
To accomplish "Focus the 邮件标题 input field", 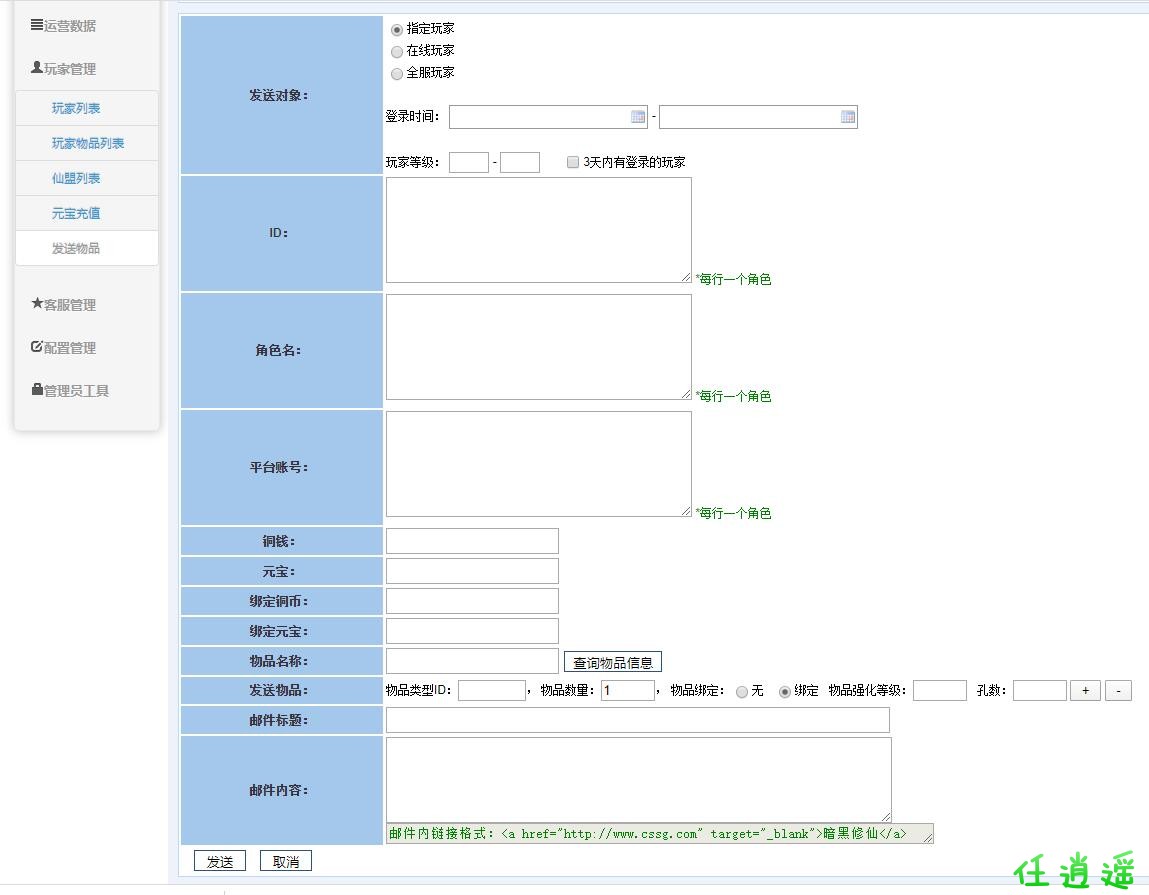I will (x=638, y=720).
